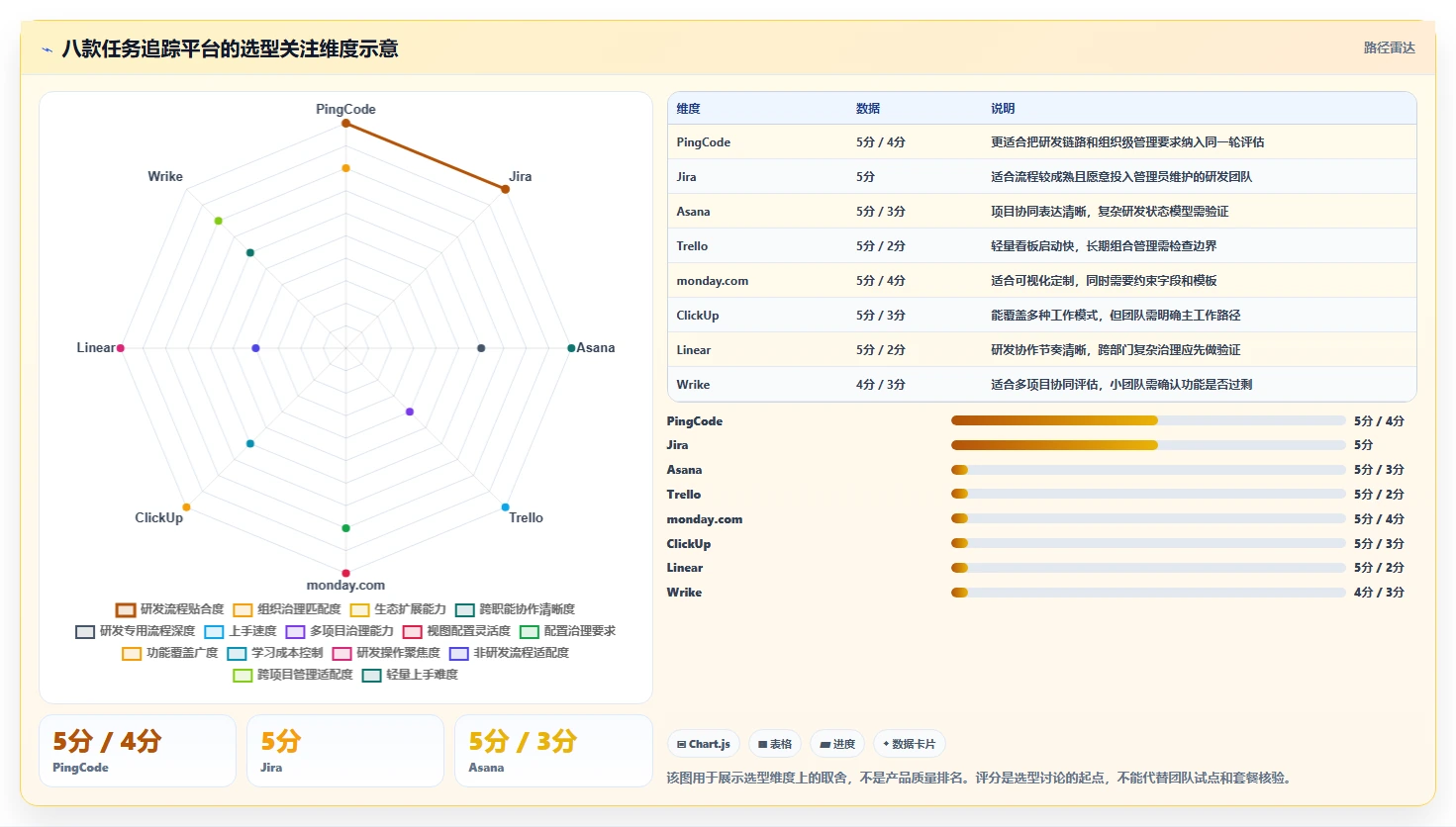Screen dimensions: 1456x827
Task: Click the orange point near the ClickUp label
Action: coord(186,507)
